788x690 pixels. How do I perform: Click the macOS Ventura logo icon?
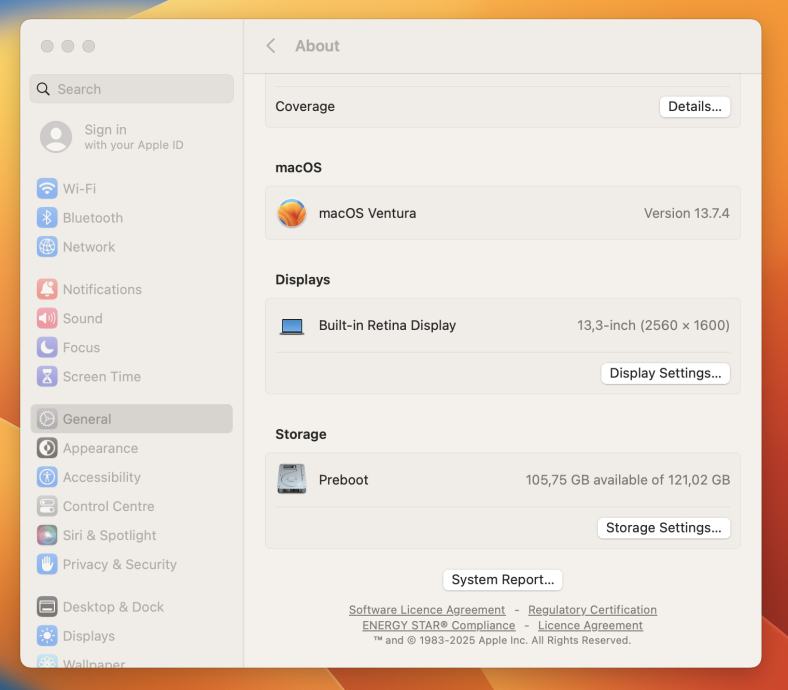pyautogui.click(x=291, y=213)
